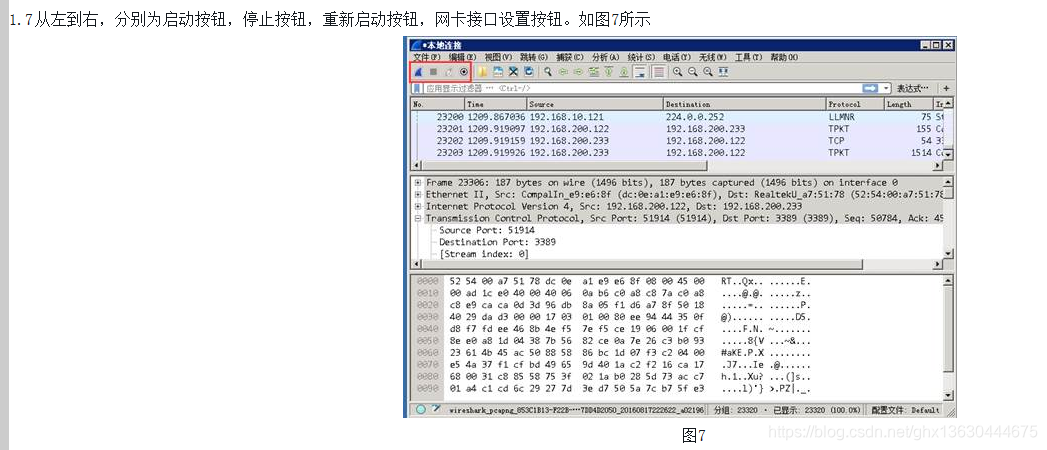Open the 工具 menu
Image resolution: width=1047 pixels, height=450 pixels.
(748, 57)
